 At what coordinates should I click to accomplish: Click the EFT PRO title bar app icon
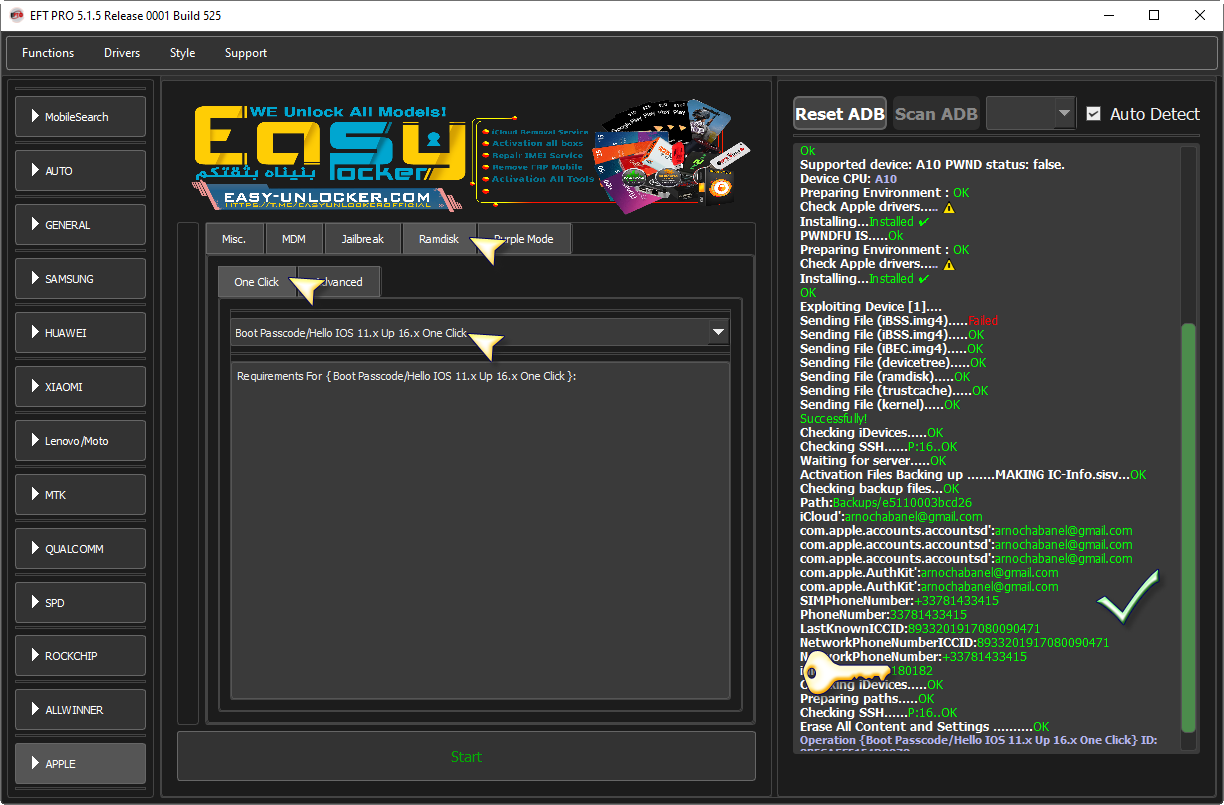16,16
